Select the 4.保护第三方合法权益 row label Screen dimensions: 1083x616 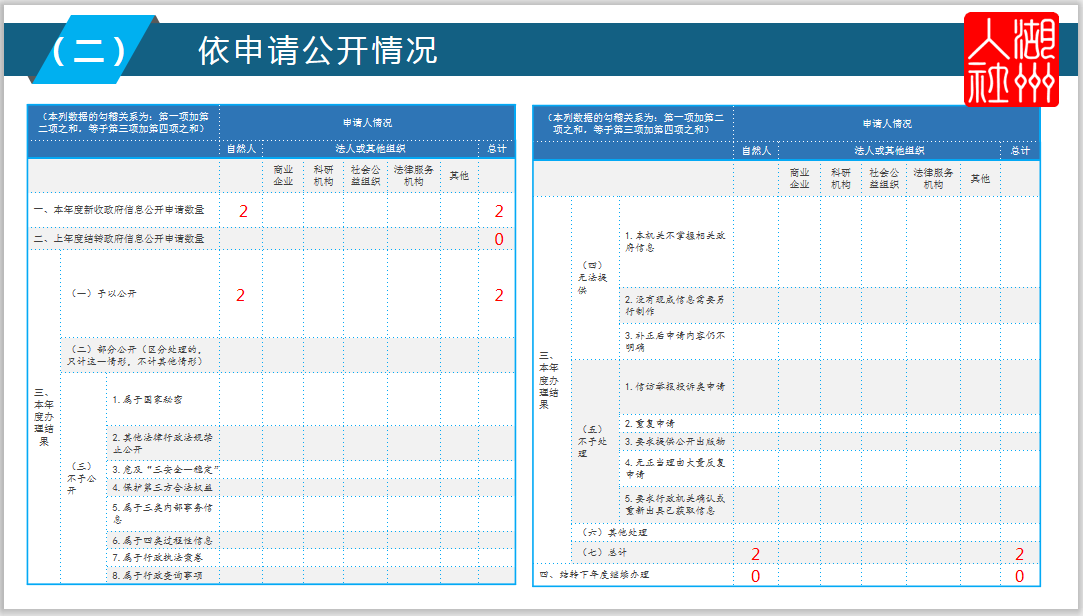[x=163, y=488]
